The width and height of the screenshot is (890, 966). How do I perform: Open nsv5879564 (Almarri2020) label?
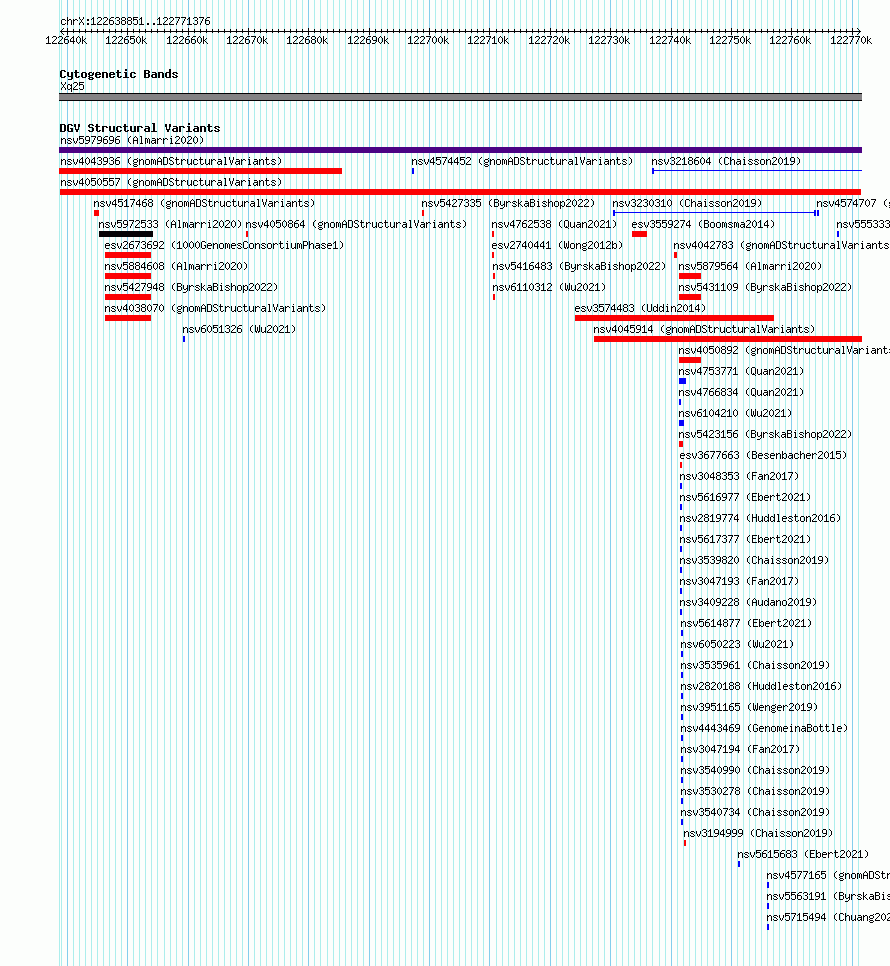[x=750, y=266]
